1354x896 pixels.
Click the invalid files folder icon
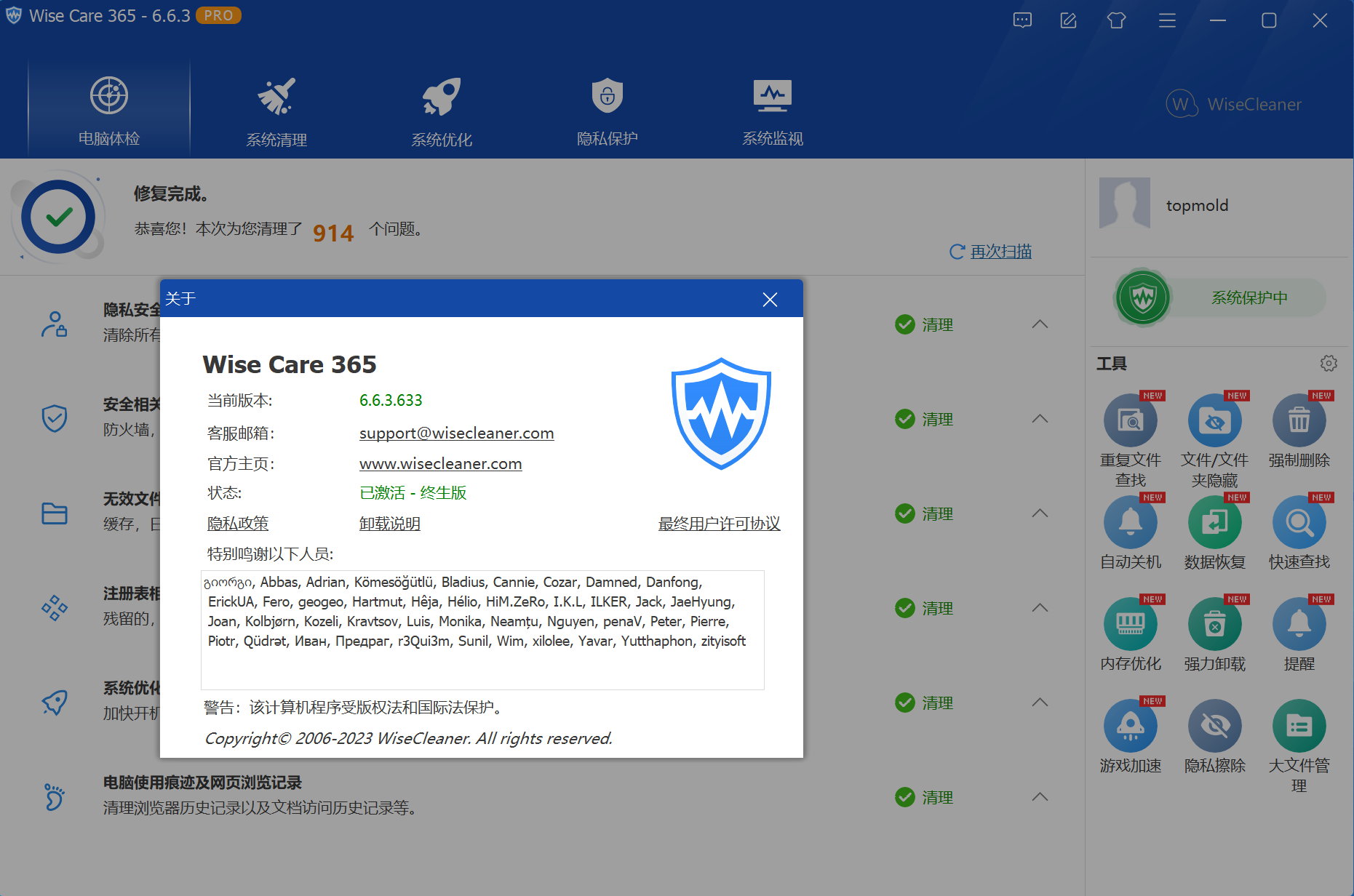tap(55, 513)
